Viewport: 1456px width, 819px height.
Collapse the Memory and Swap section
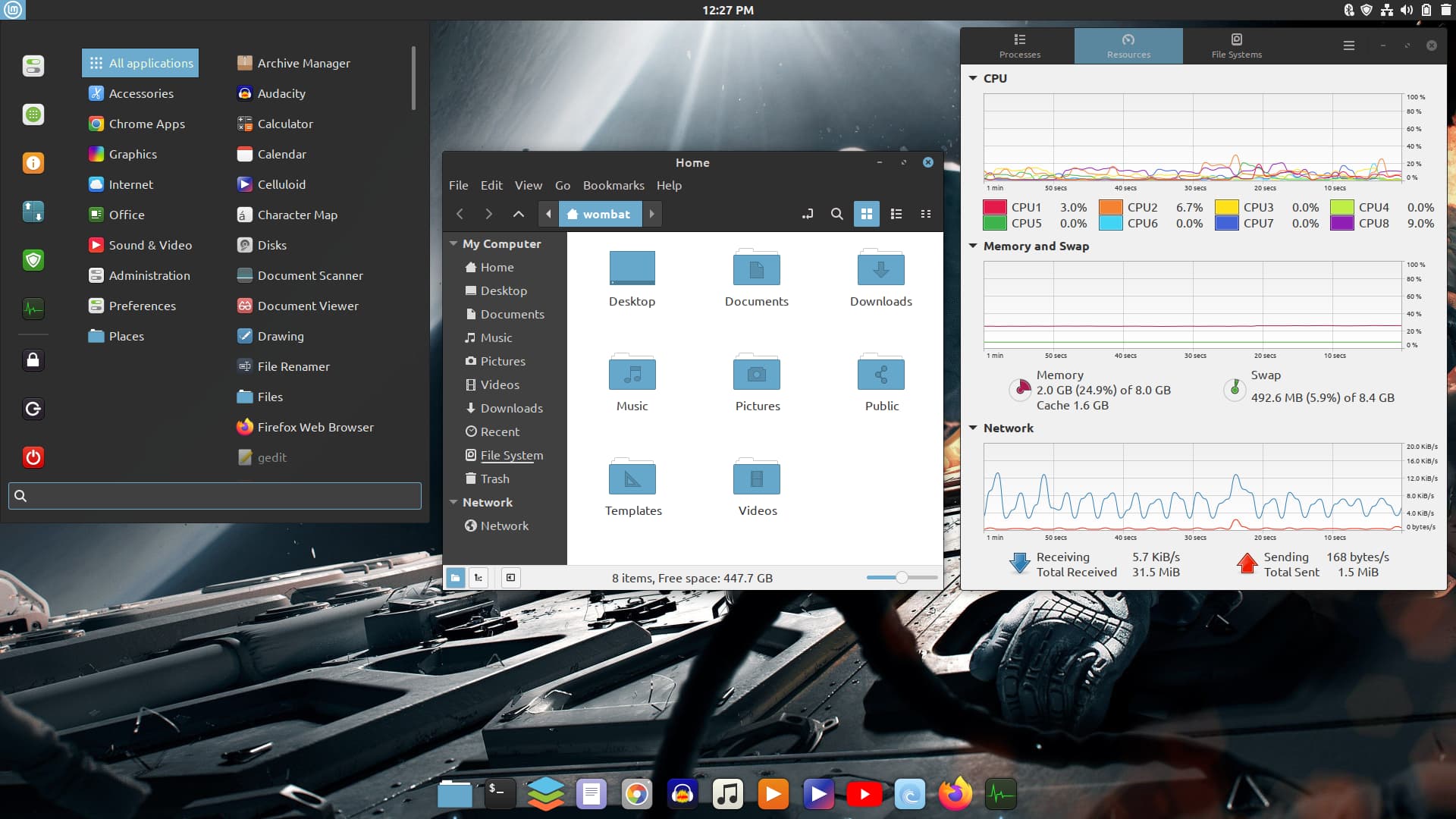(x=973, y=246)
